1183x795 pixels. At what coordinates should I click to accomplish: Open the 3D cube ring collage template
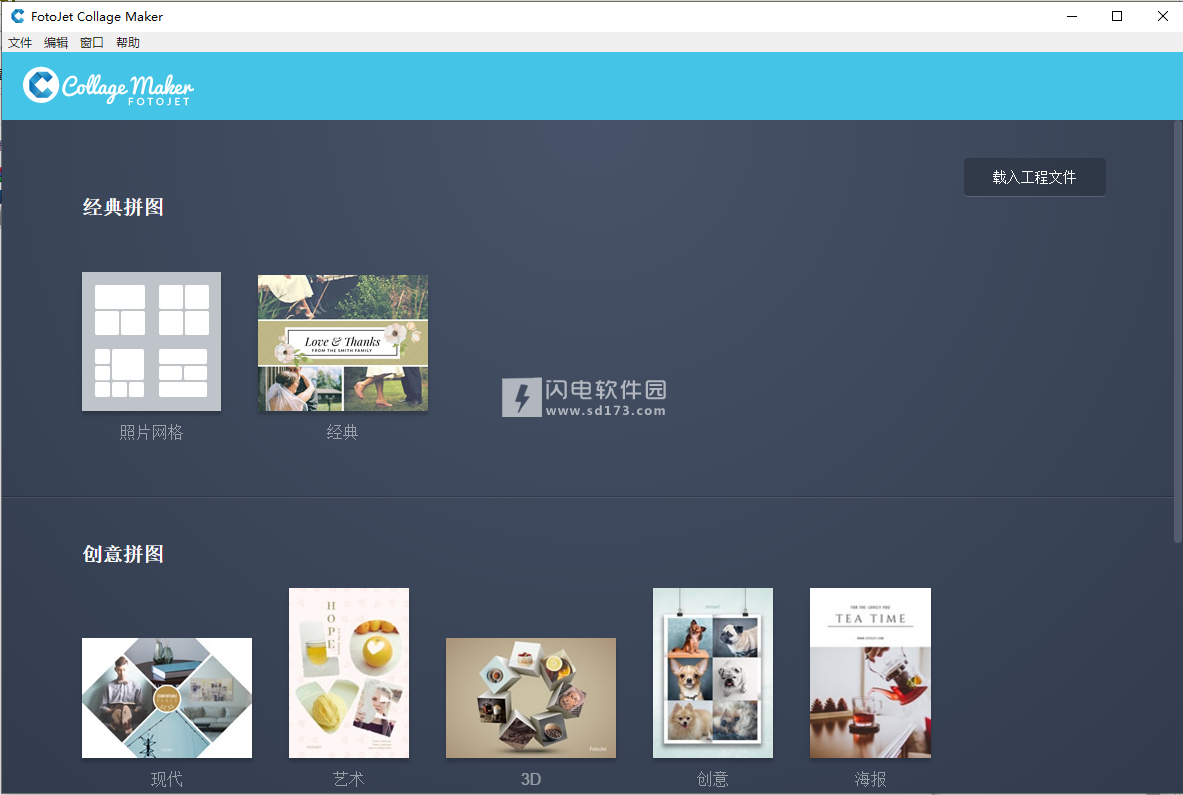(530, 697)
